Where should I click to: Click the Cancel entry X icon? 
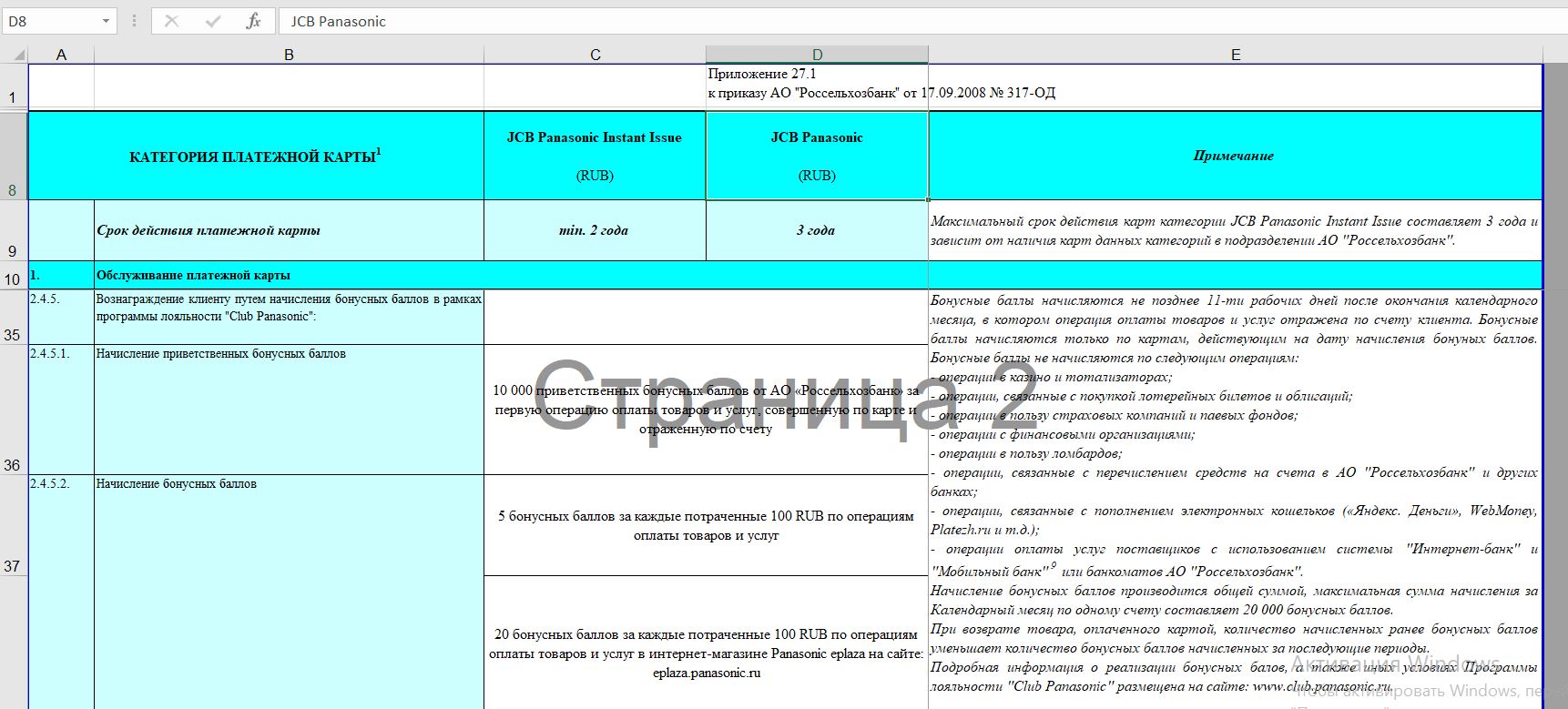[171, 21]
